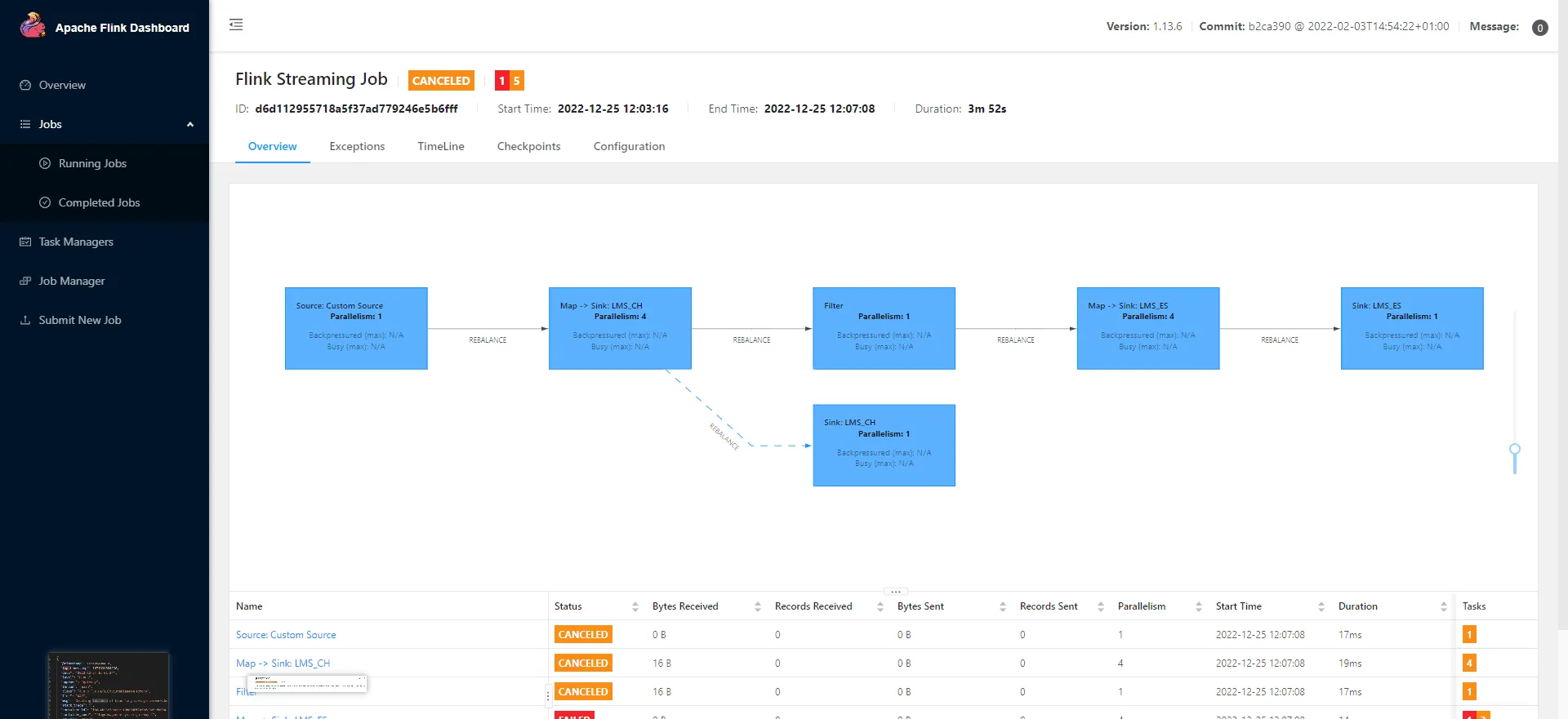Open Source: Custom Source vertex link

click(286, 635)
